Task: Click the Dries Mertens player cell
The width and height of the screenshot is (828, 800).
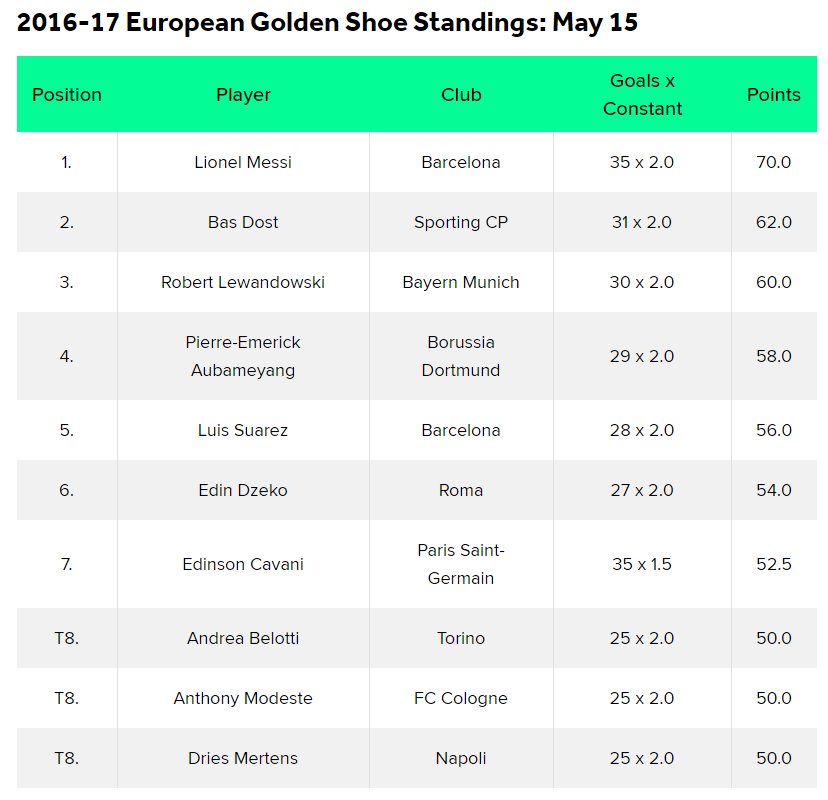Action: (x=243, y=758)
